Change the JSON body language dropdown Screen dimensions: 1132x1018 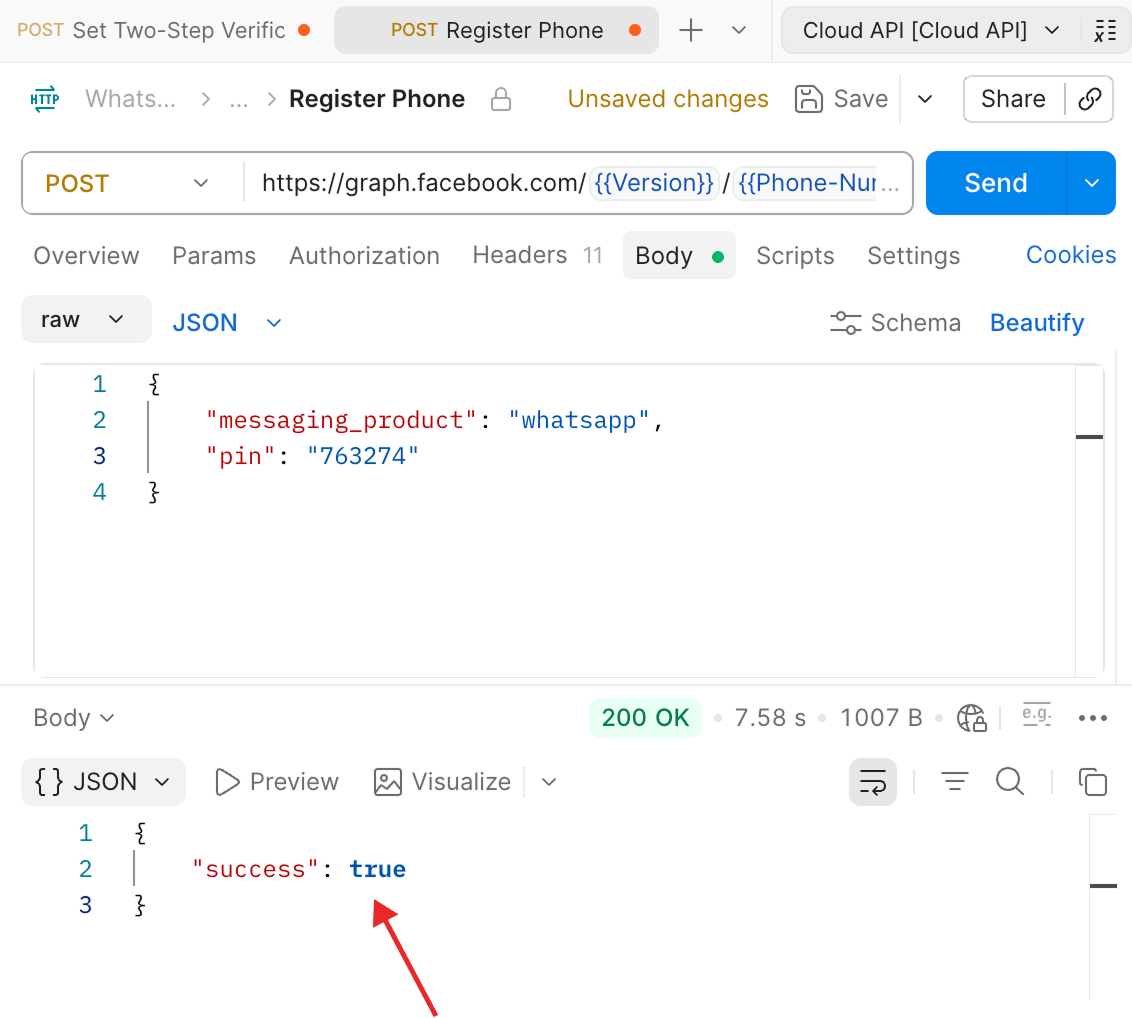pos(227,323)
